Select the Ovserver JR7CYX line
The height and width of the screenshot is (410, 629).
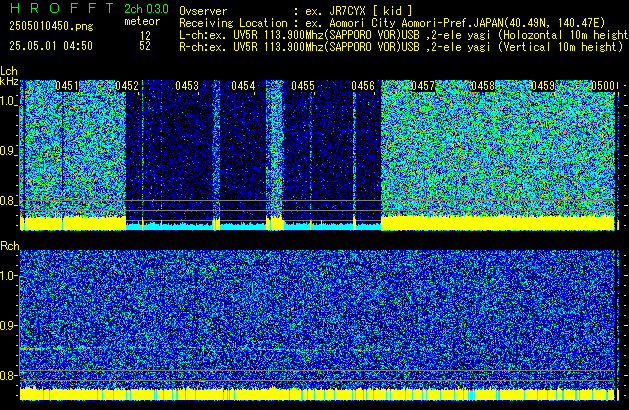click(296, 11)
